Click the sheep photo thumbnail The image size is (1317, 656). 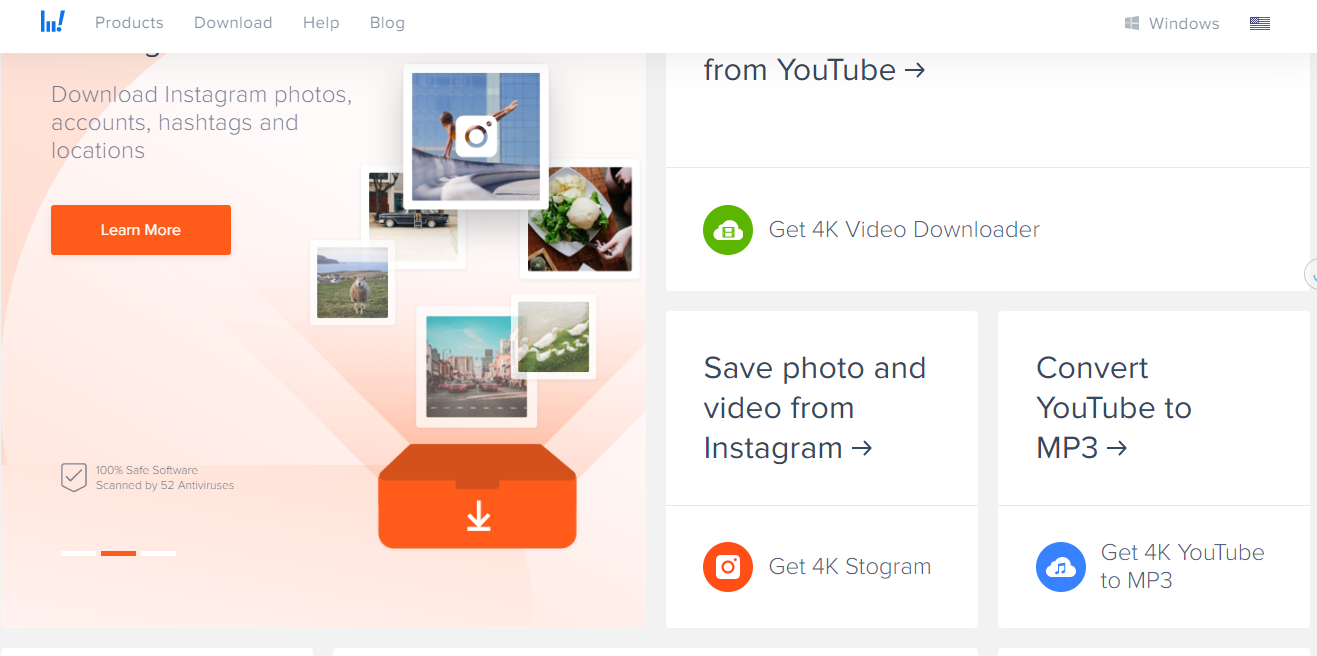click(x=353, y=283)
